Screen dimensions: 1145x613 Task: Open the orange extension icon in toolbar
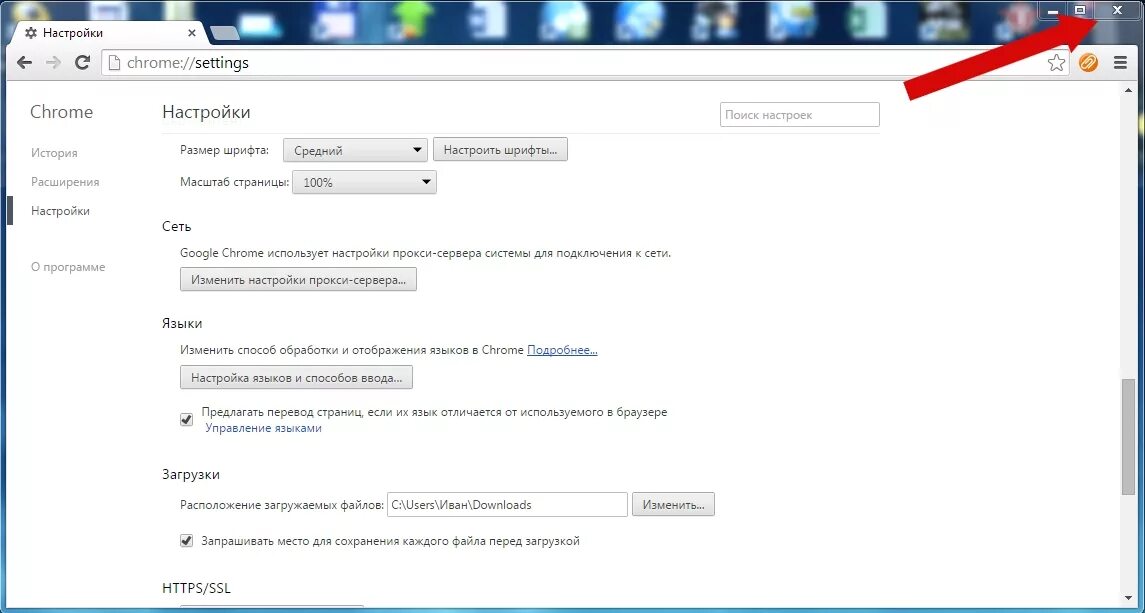[x=1088, y=63]
